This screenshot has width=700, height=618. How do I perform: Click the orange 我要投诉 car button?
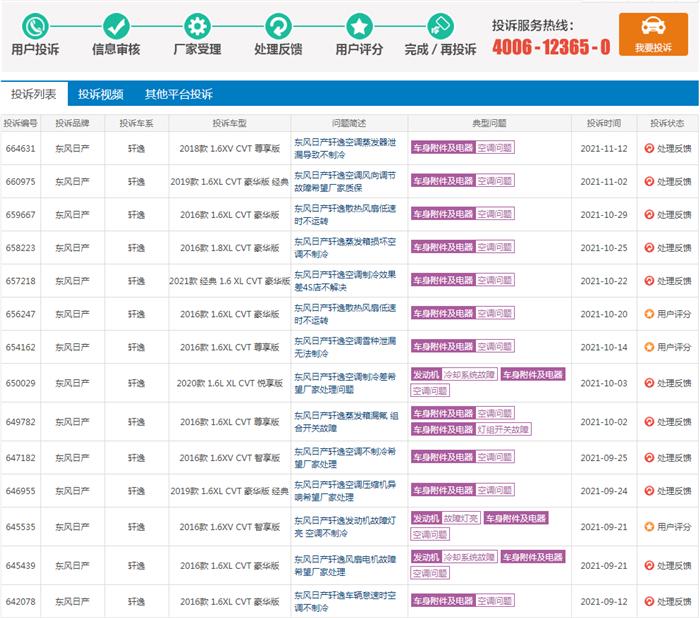coord(653,34)
